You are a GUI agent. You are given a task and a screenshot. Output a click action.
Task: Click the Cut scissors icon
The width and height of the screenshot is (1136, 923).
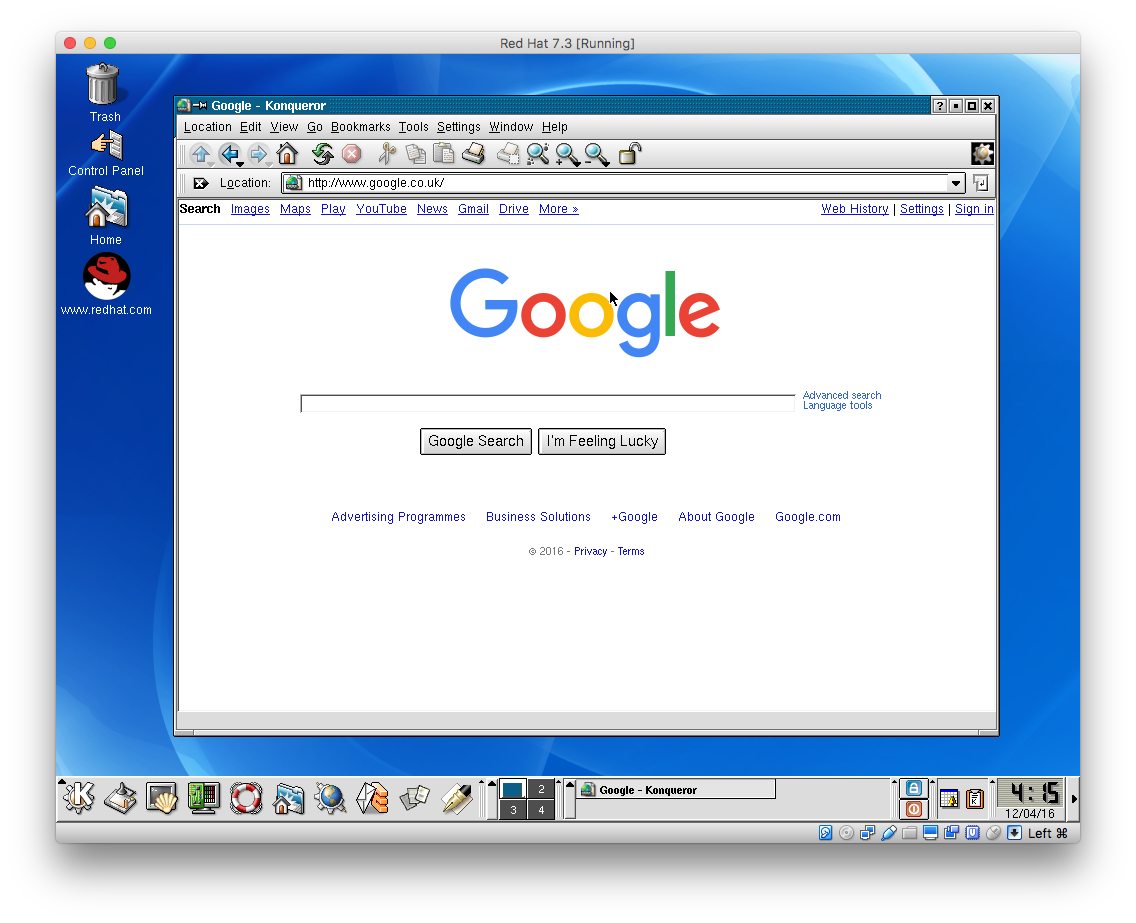(x=387, y=154)
